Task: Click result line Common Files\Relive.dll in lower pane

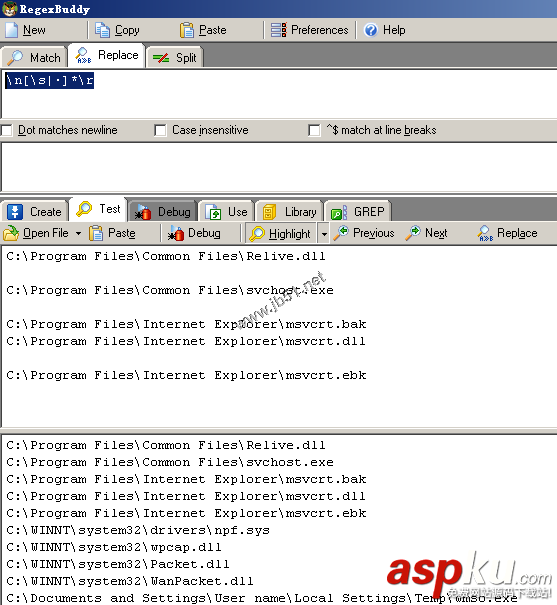Action: pyautogui.click(x=166, y=445)
